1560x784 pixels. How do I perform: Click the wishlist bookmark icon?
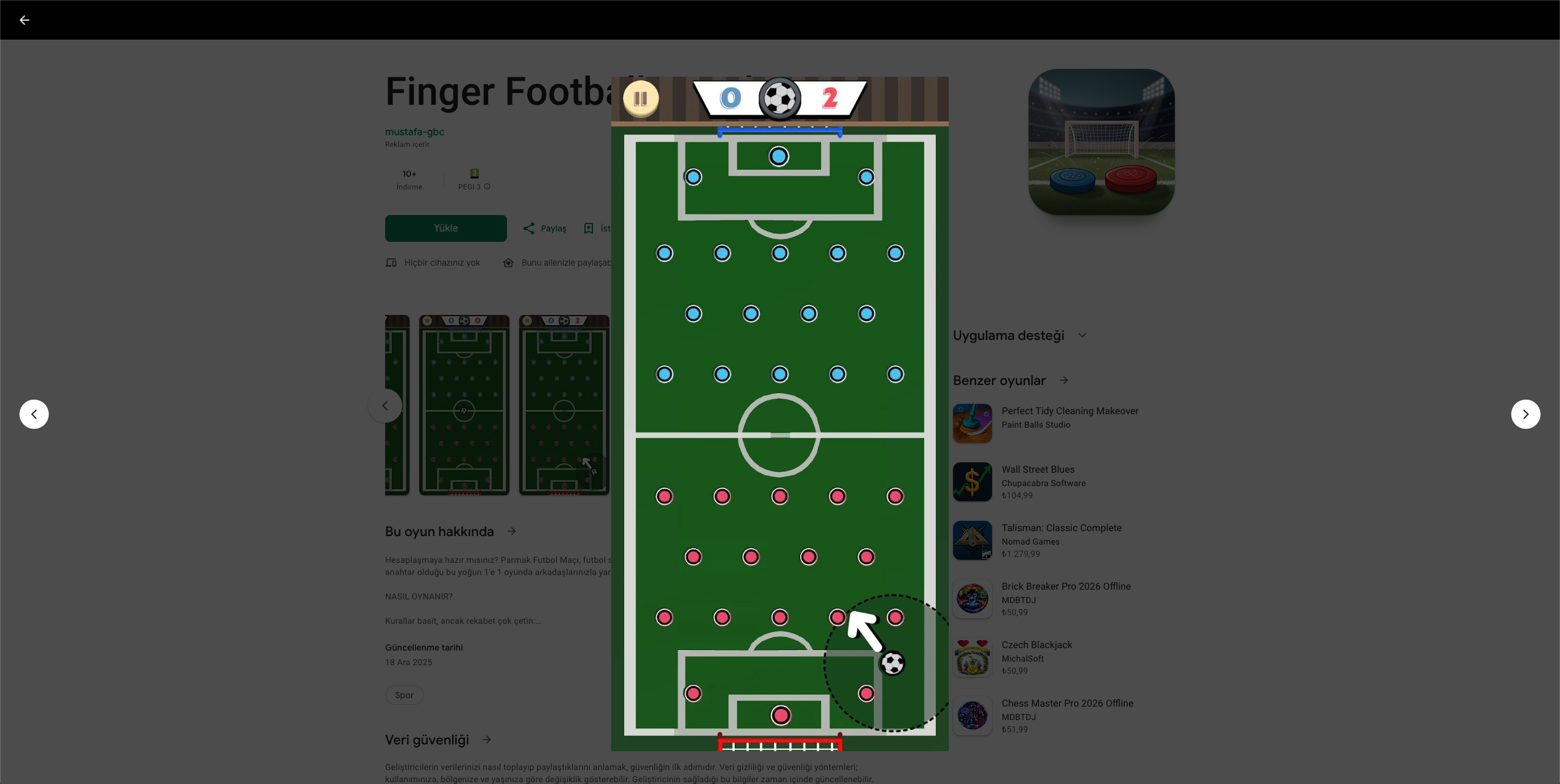(x=589, y=228)
